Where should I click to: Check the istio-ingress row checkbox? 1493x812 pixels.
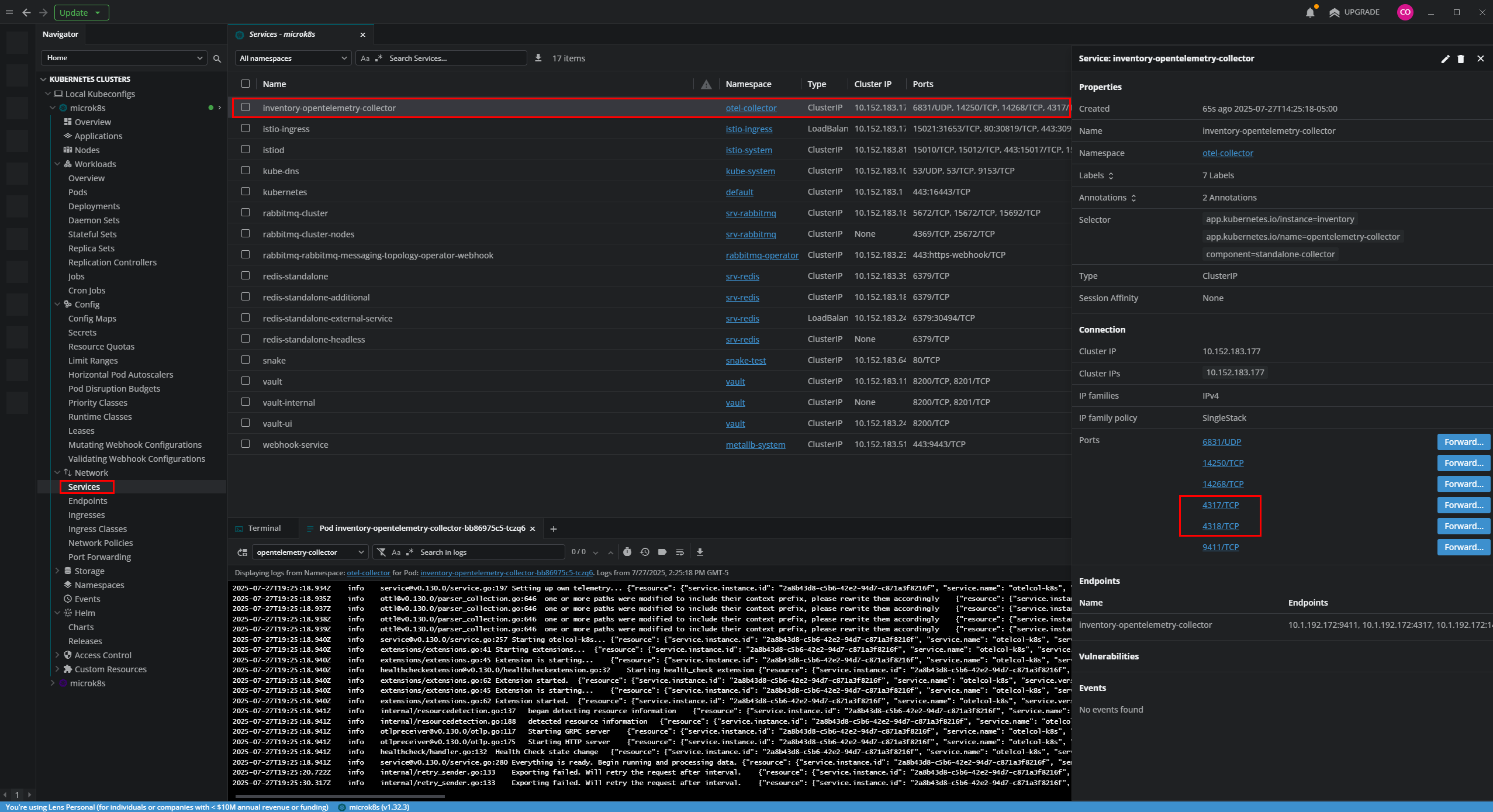tap(246, 128)
